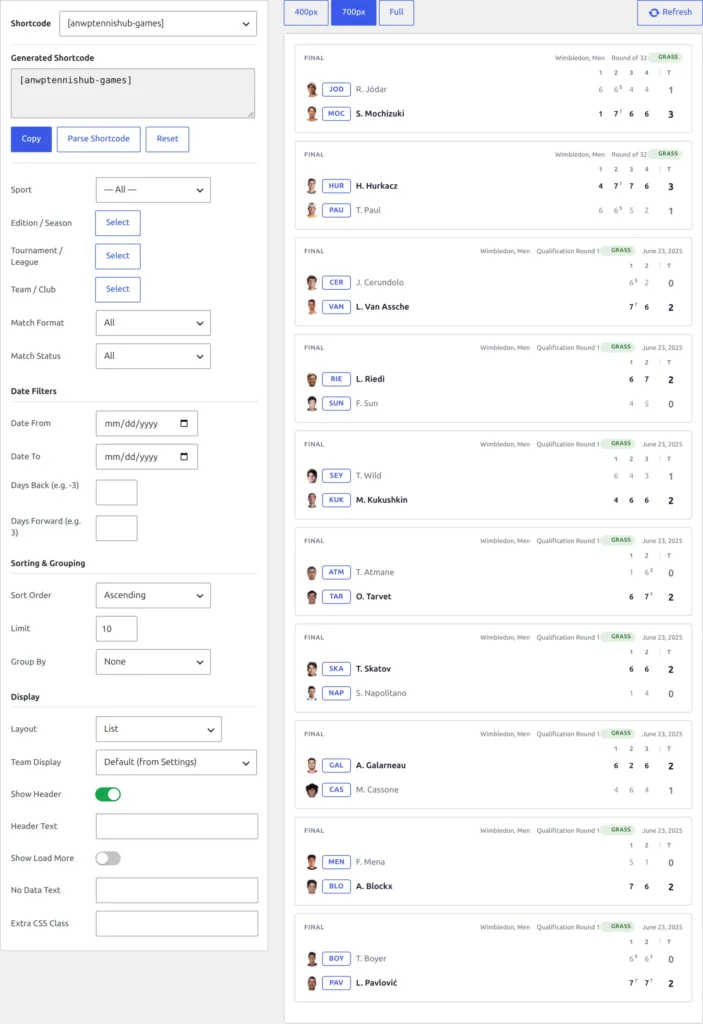Click A. Blockx player avatar
The image size is (703, 1024).
[312, 886]
